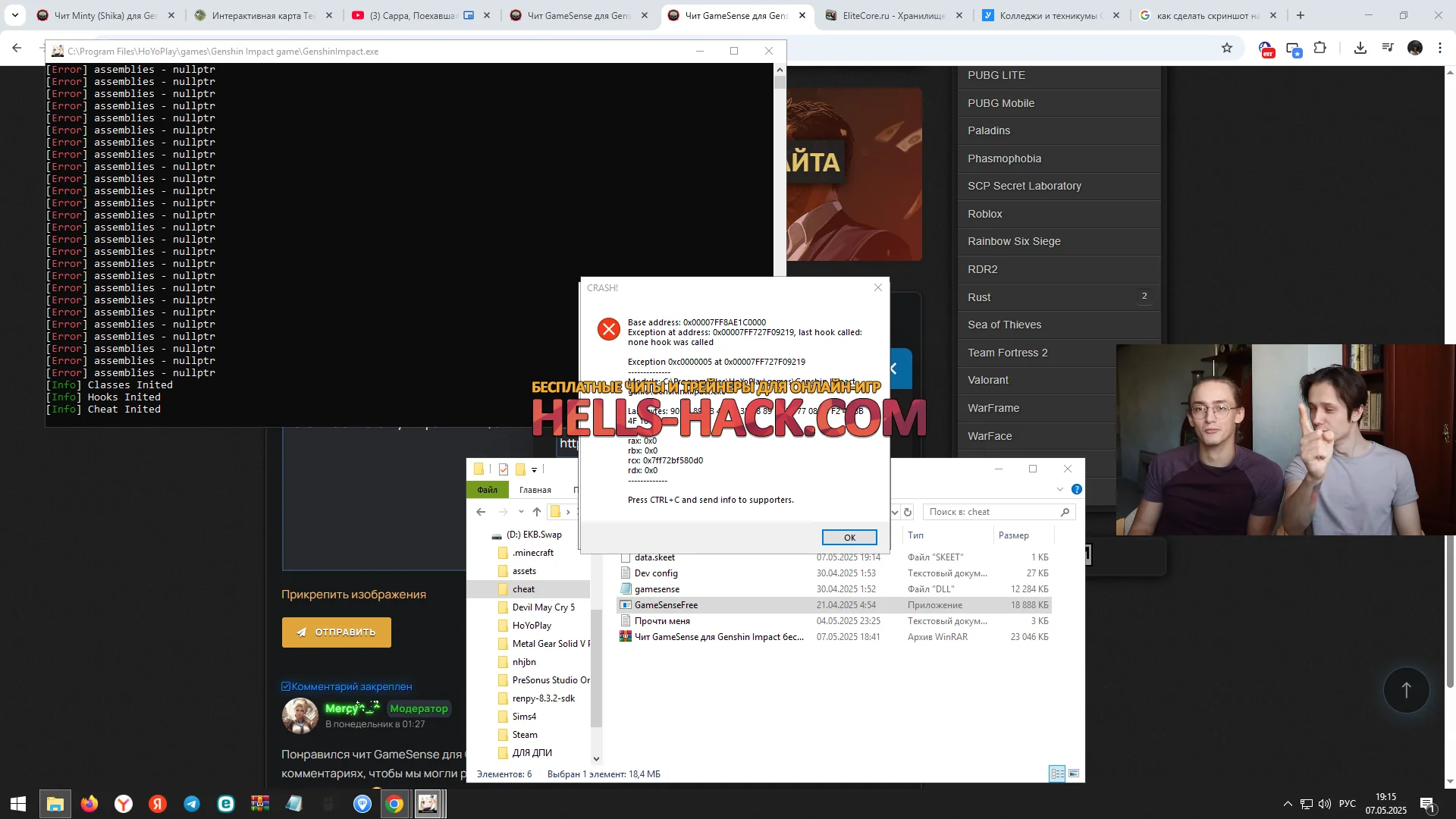Click OK in the CRASH! dialog
The width and height of the screenshot is (1456, 819).
(x=849, y=537)
